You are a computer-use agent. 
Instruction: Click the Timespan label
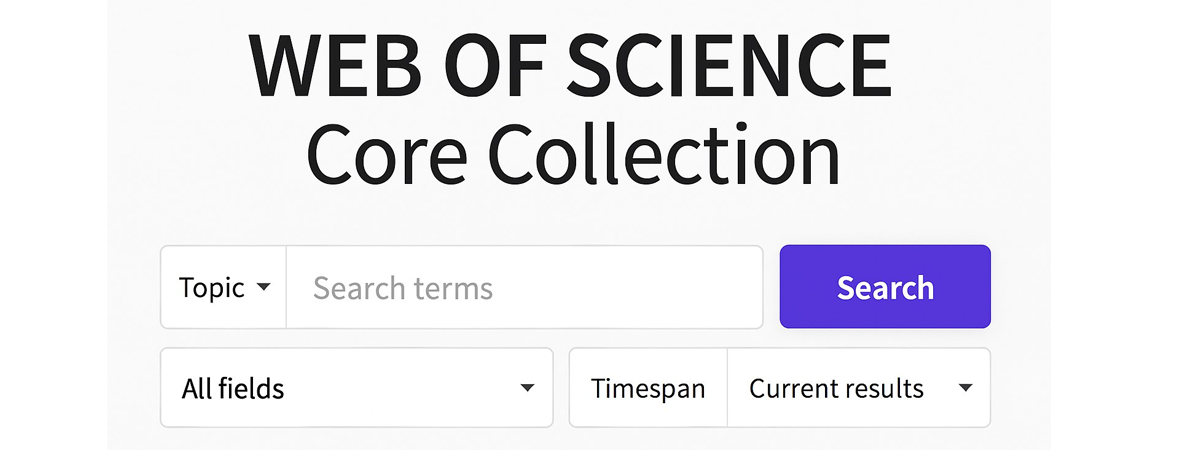pos(647,388)
